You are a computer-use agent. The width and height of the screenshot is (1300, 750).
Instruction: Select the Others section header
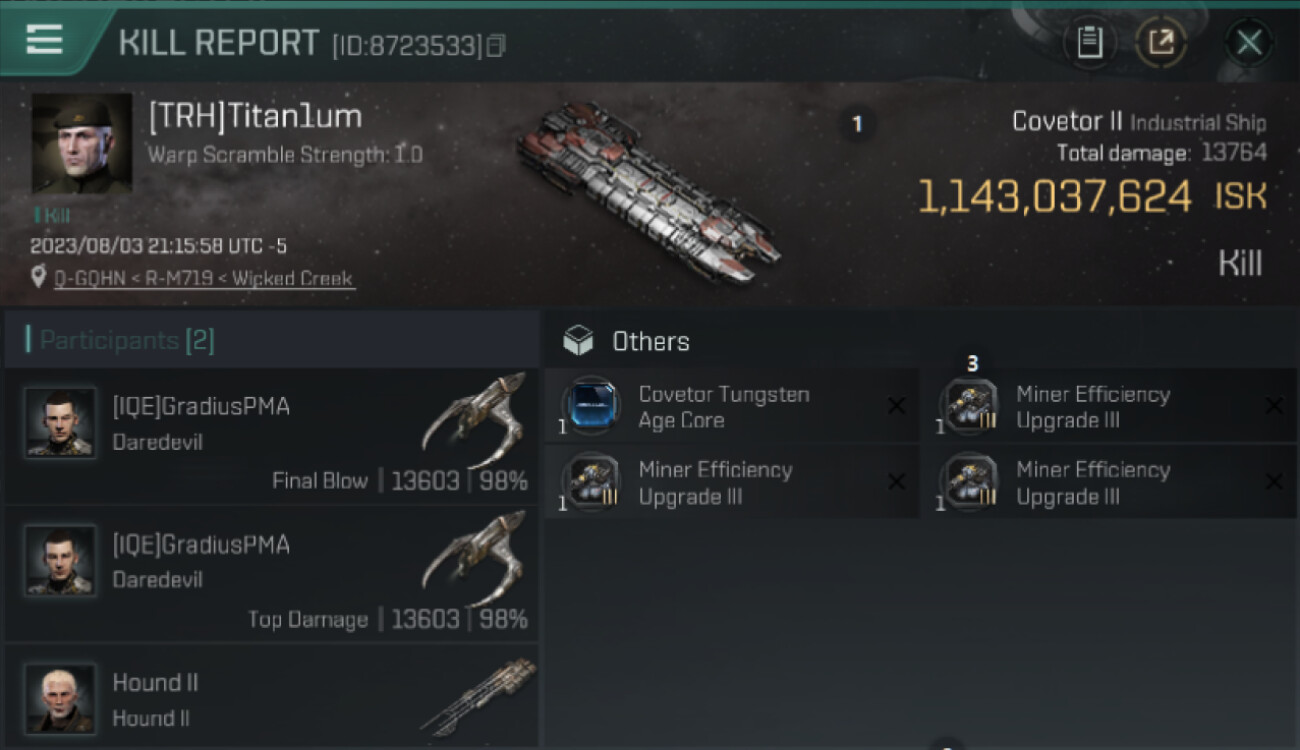pos(650,342)
